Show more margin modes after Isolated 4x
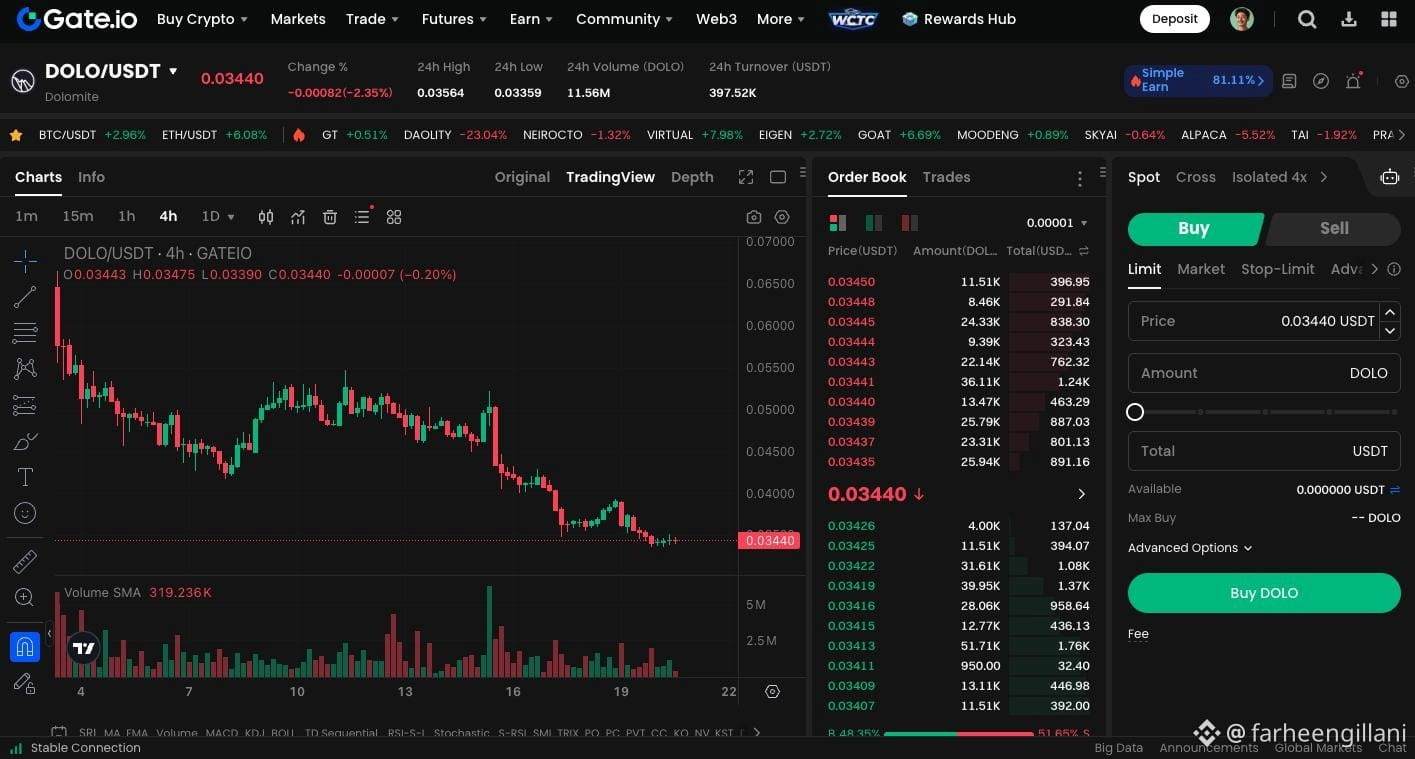 1324,177
